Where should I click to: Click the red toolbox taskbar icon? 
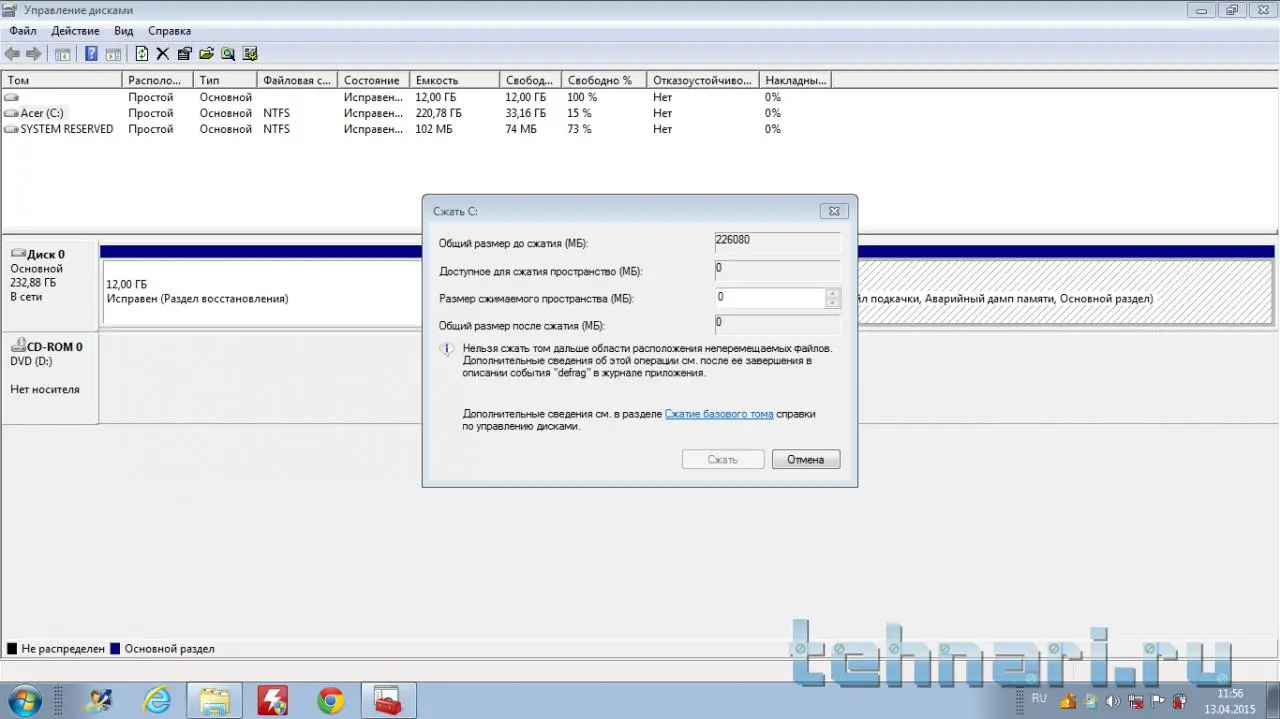[x=388, y=700]
